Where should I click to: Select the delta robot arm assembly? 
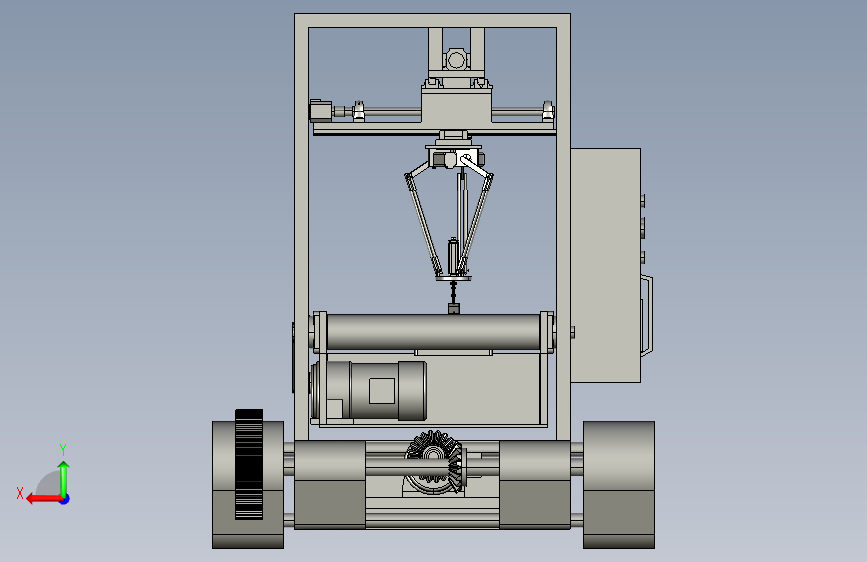pos(451,213)
